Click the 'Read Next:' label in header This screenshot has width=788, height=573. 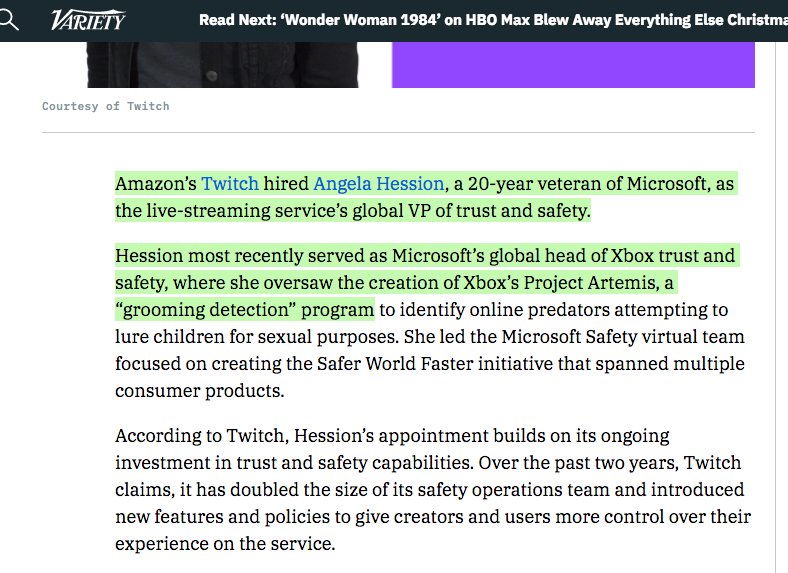(x=238, y=20)
